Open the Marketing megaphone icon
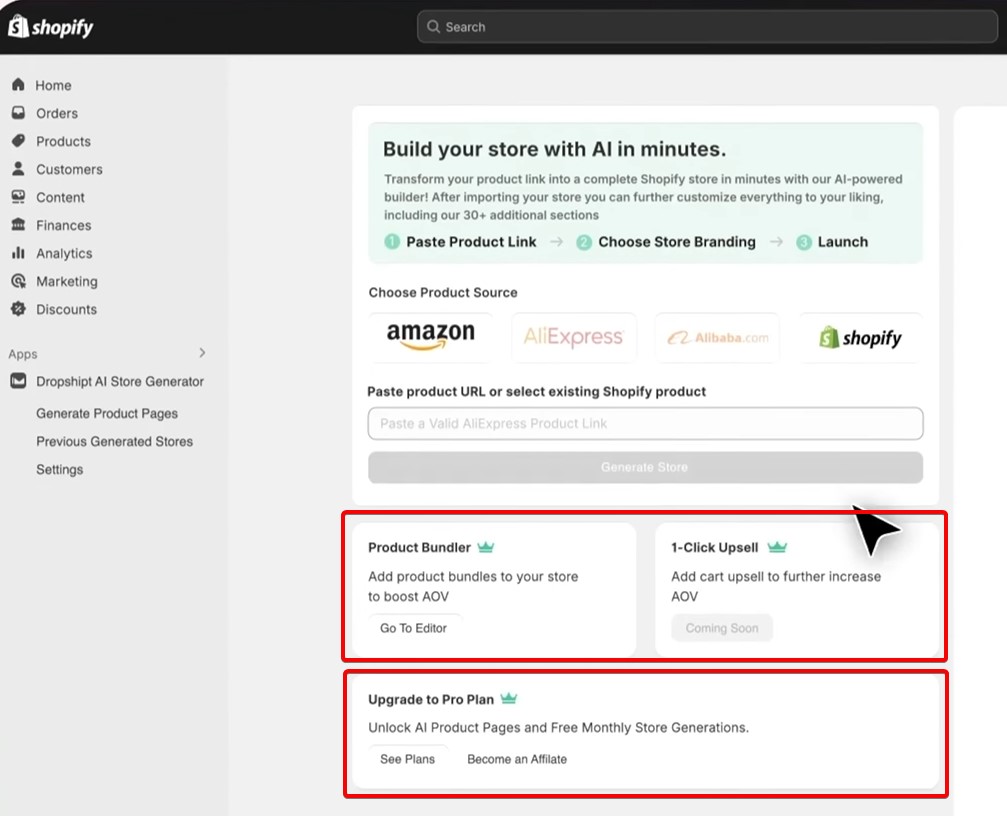The width and height of the screenshot is (1007, 816). (18, 281)
